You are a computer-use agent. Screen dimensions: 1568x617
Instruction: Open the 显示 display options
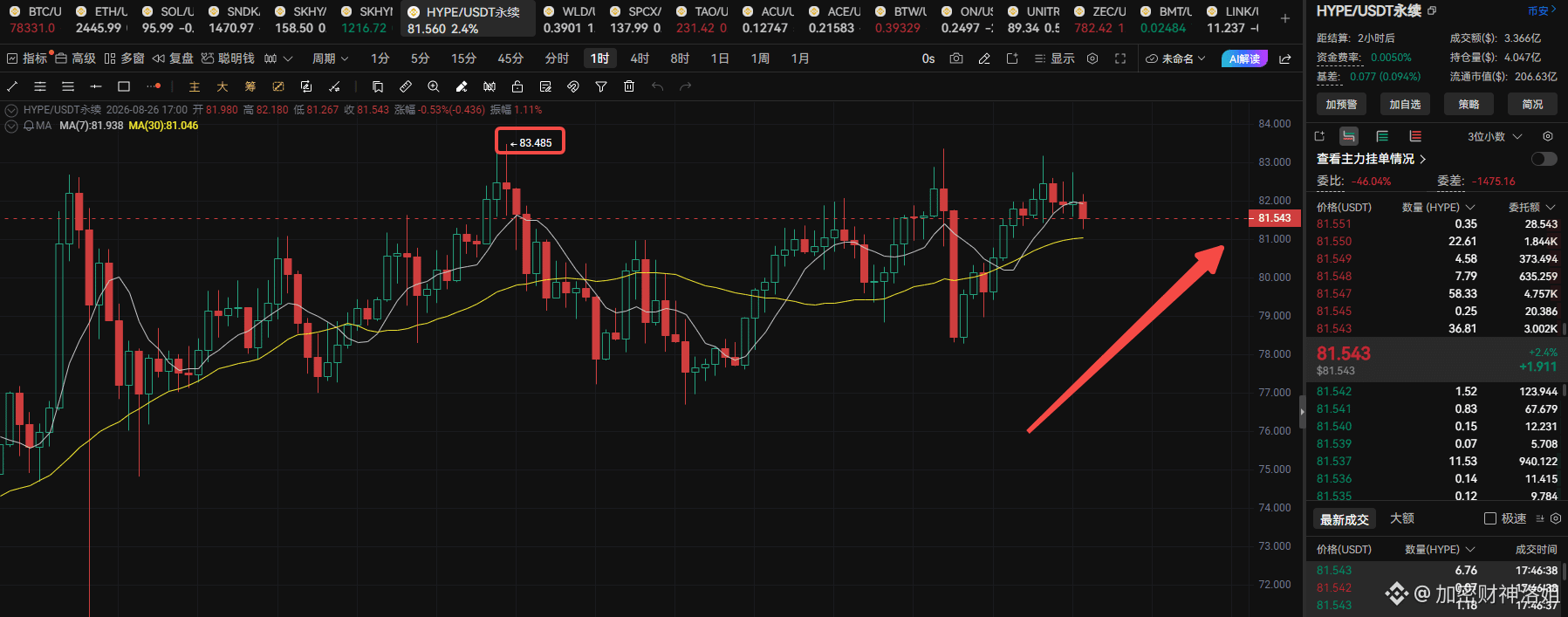click(x=1054, y=58)
